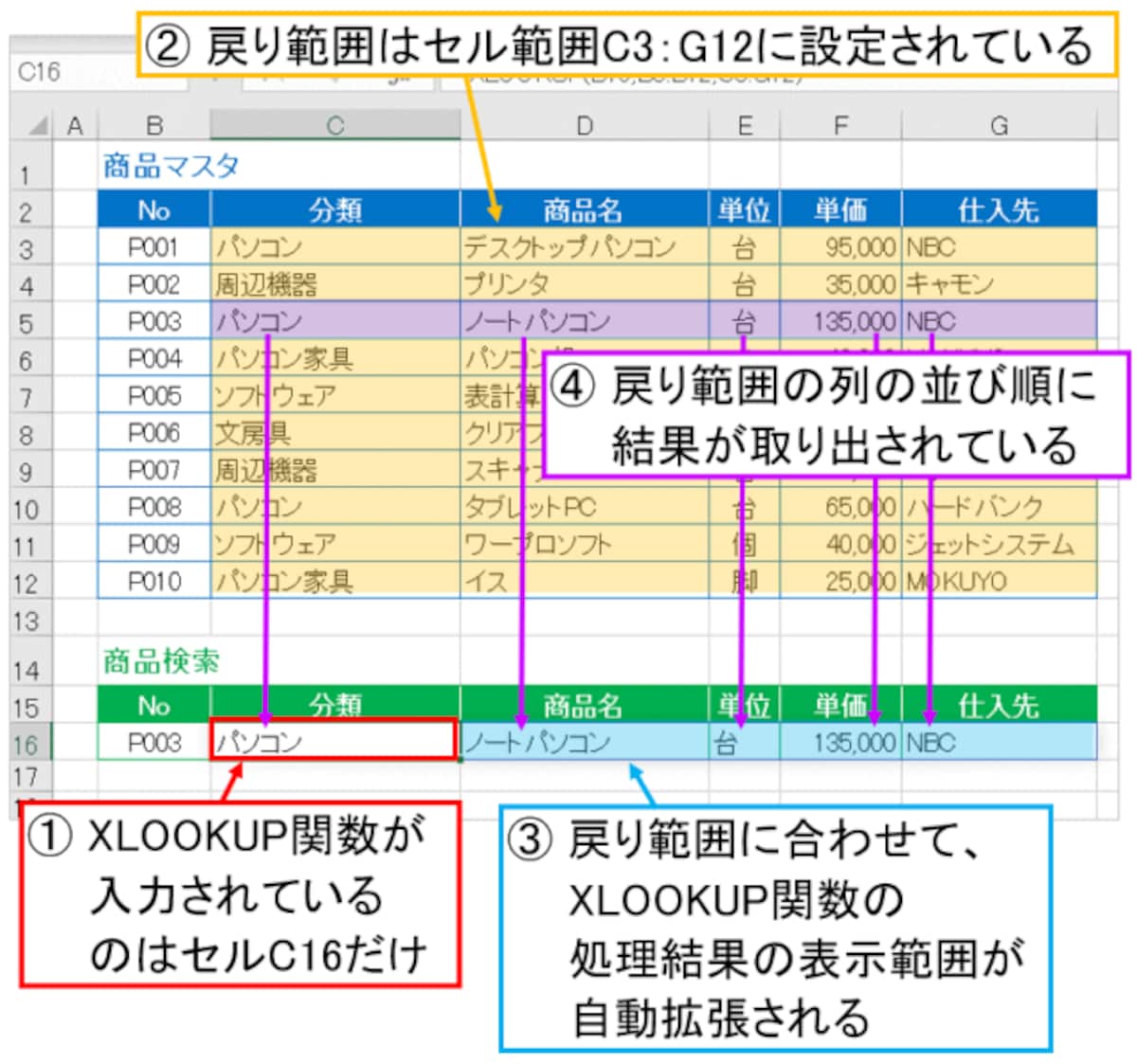Click 95,000 price cell
This screenshot has height=1064, width=1137.
tap(841, 247)
